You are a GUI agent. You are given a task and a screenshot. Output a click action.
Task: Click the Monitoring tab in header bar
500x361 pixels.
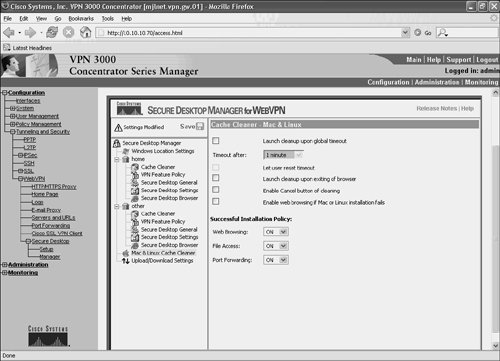click(481, 82)
